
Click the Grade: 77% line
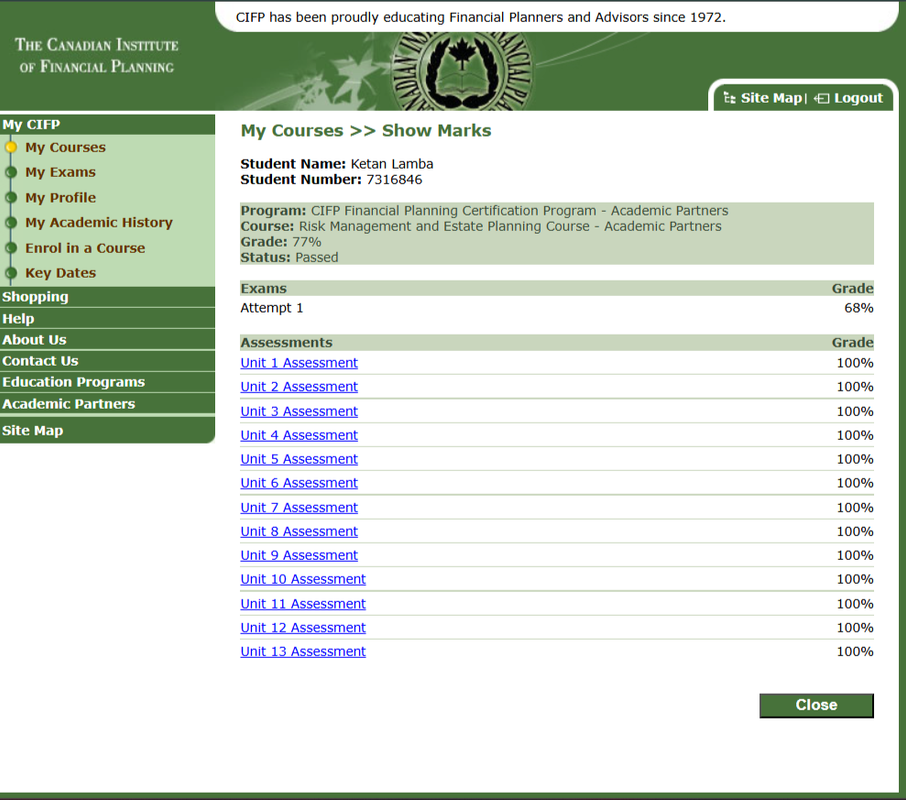pyautogui.click(x=281, y=241)
